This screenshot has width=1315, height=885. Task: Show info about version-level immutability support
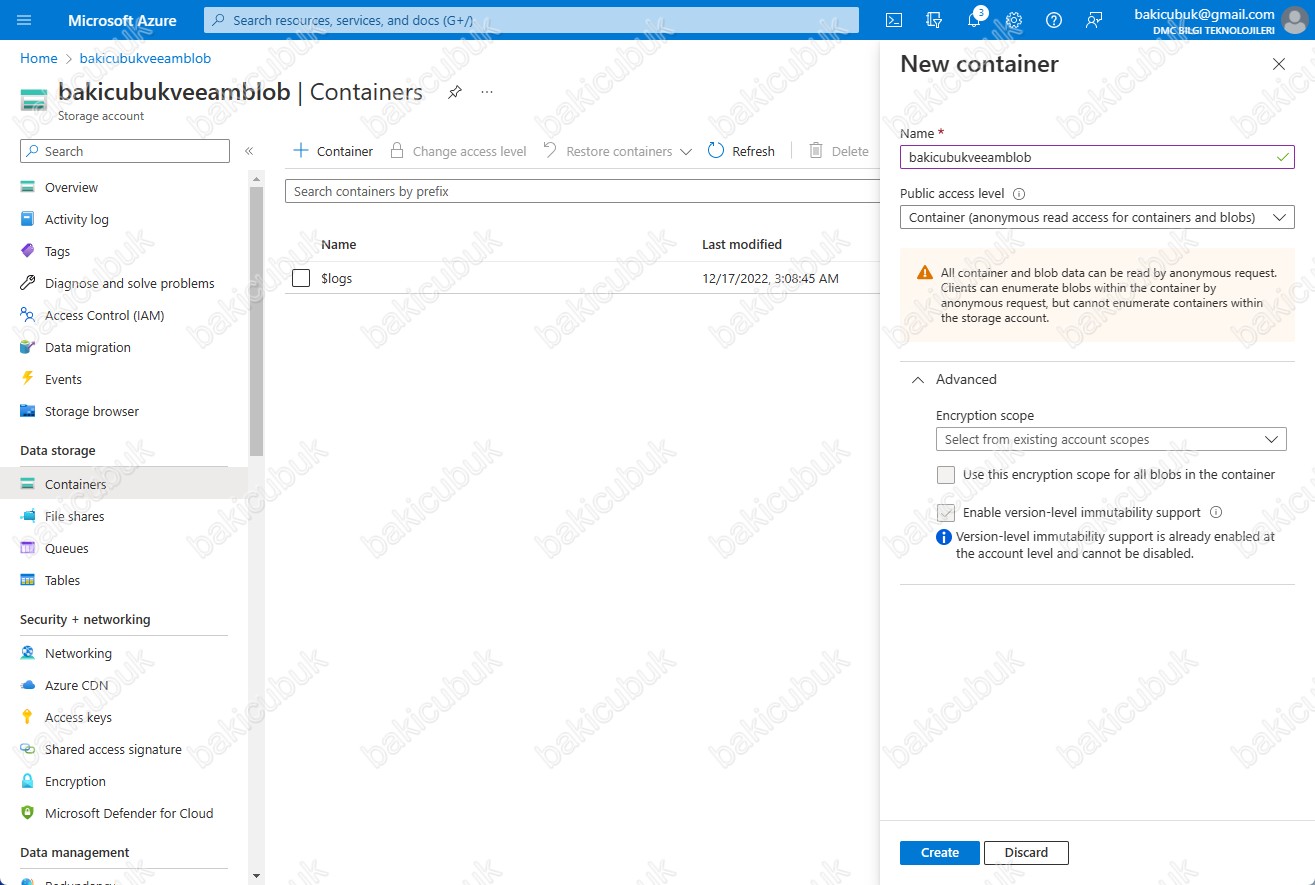[1216, 512]
